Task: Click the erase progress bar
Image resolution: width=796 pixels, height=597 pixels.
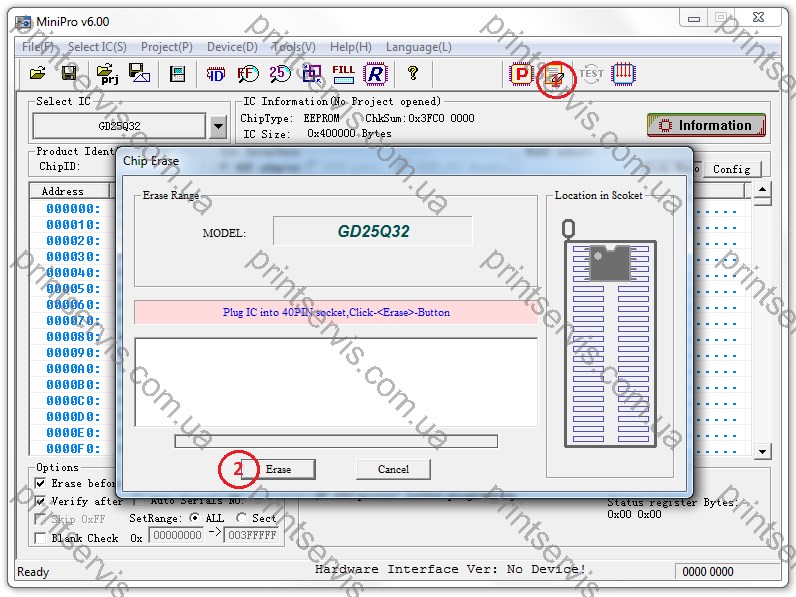Action: click(x=336, y=441)
